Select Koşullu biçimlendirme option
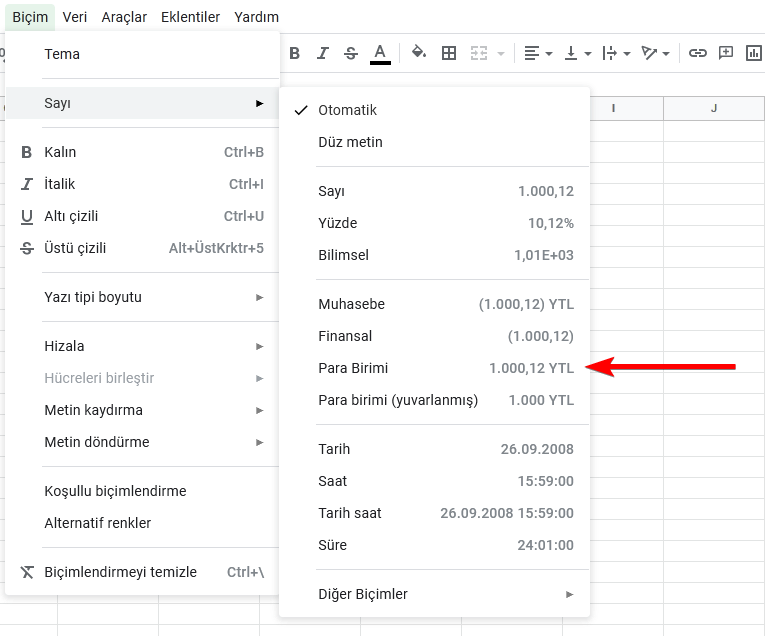 pos(115,491)
